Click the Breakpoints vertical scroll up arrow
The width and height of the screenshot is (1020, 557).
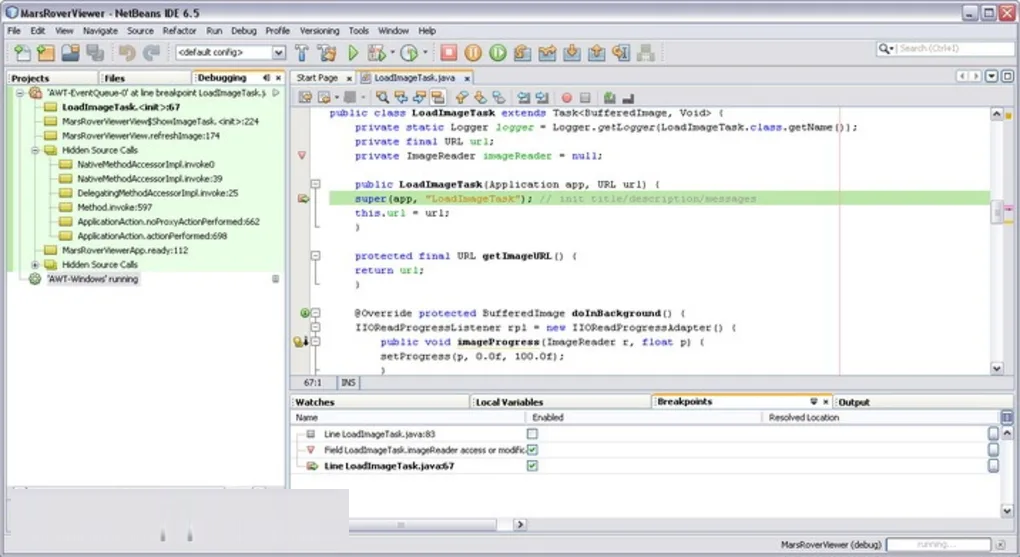1006,433
